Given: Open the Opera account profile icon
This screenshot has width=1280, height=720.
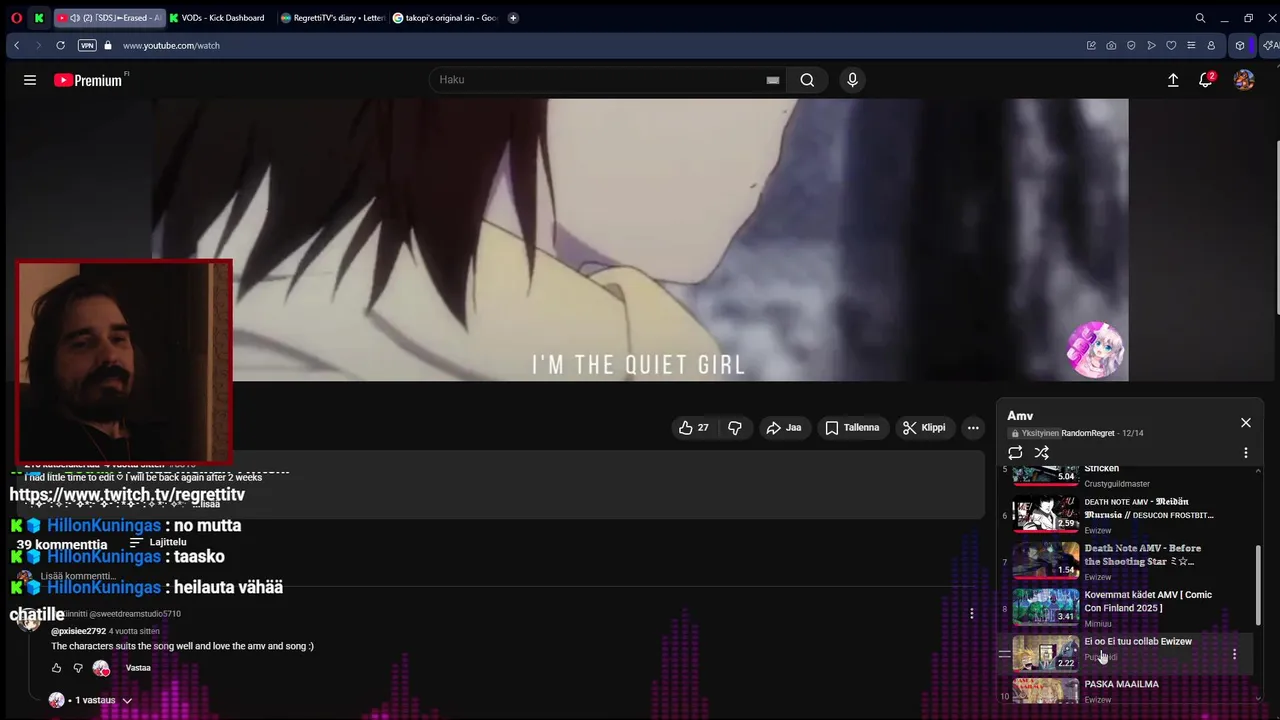Looking at the screenshot, I should tap(1211, 45).
